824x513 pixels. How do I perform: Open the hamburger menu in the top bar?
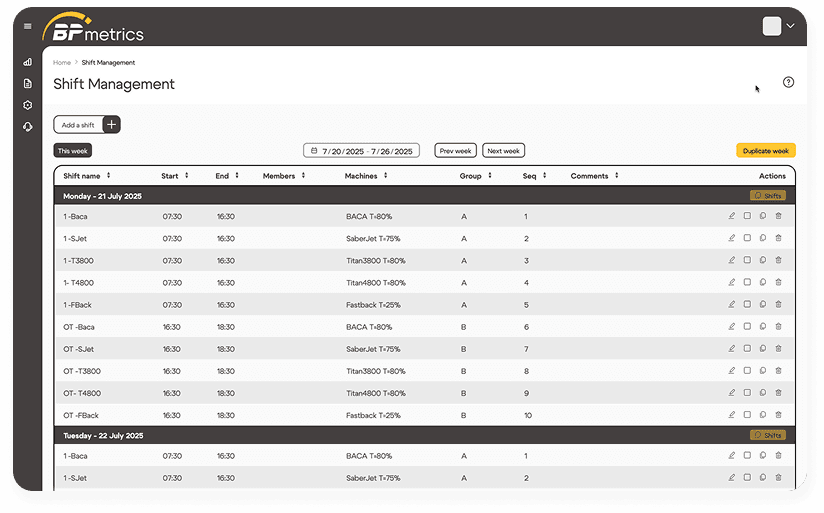click(x=27, y=26)
